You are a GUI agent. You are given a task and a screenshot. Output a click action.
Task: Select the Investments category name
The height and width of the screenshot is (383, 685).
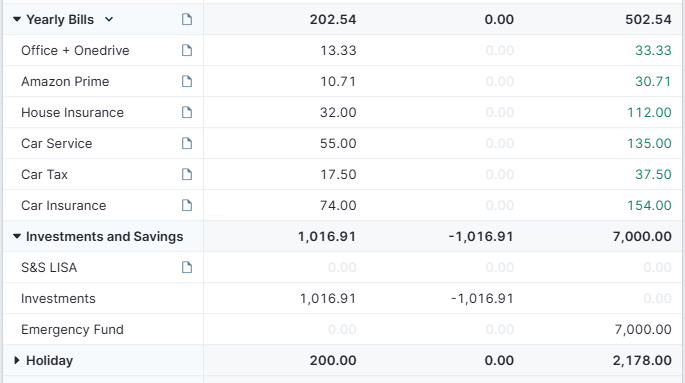(x=58, y=298)
